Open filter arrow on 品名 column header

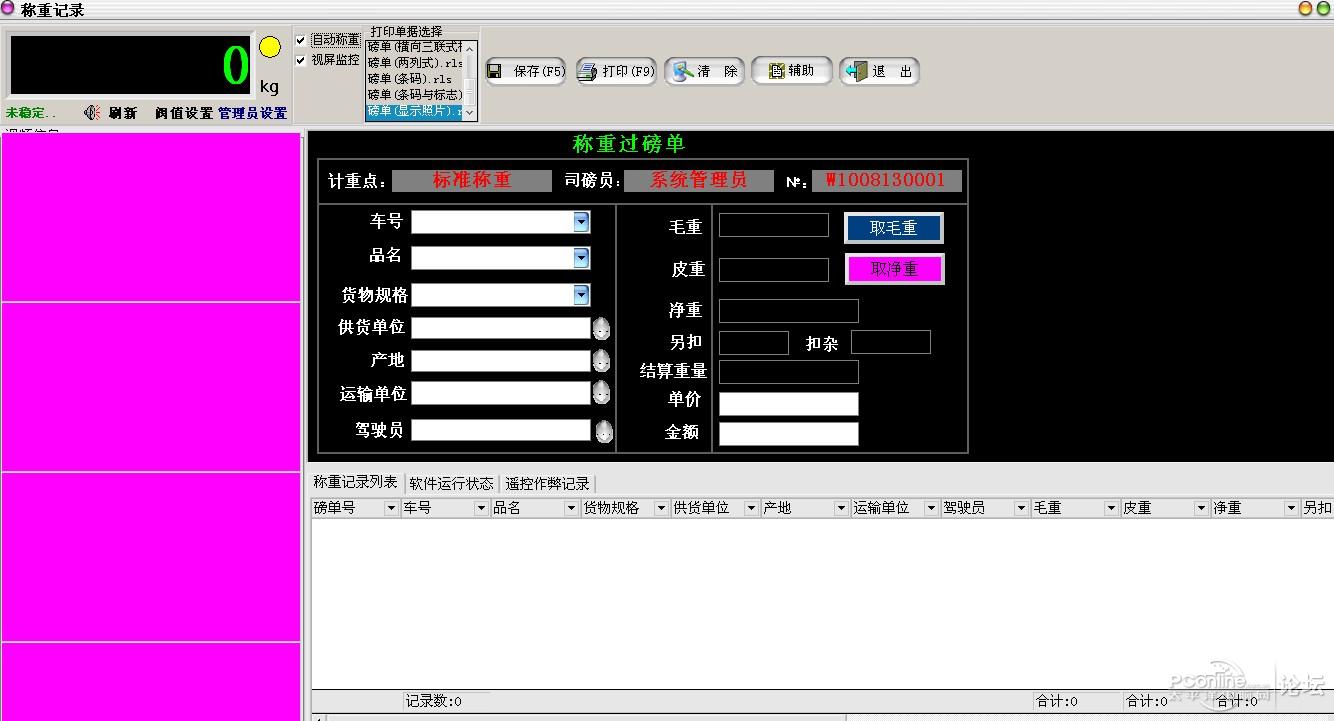tap(571, 508)
